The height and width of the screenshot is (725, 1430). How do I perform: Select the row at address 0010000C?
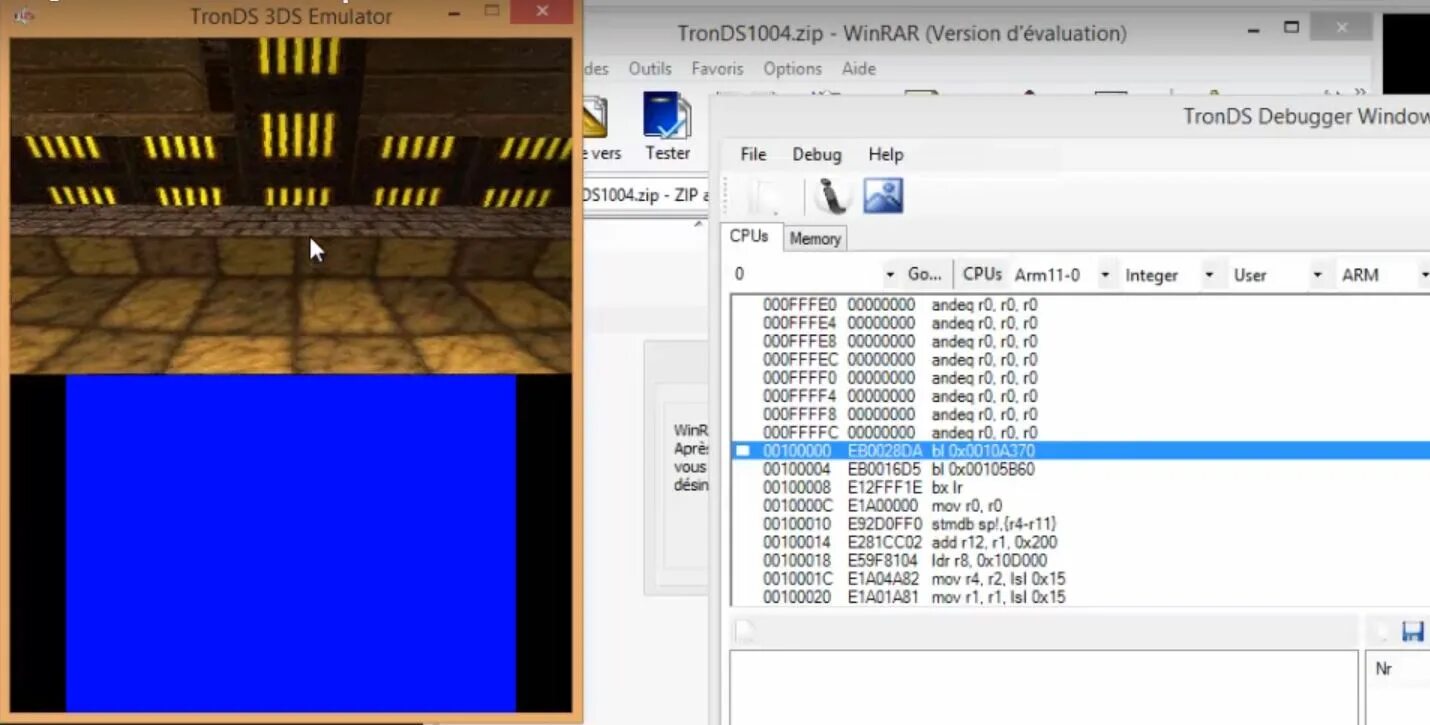pyautogui.click(x=1081, y=506)
